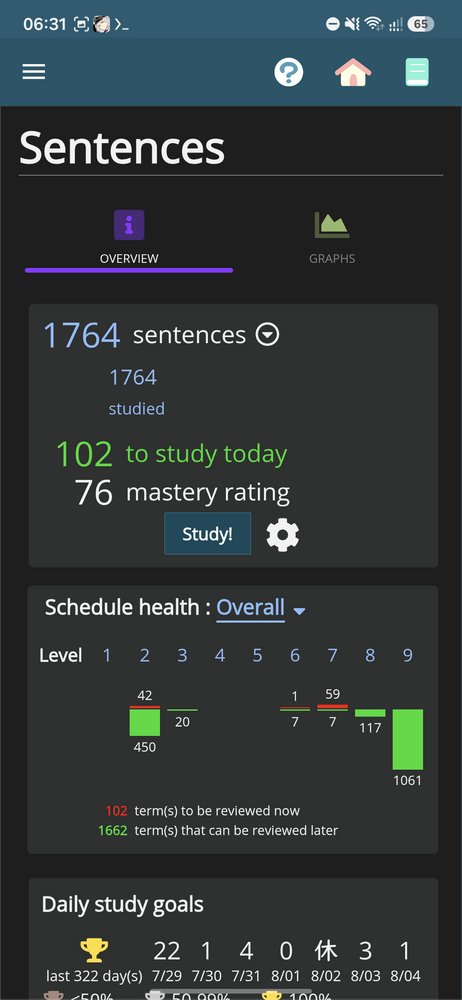Image resolution: width=462 pixels, height=1000 pixels.
Task: Tap the question mark help icon
Action: [x=288, y=72]
